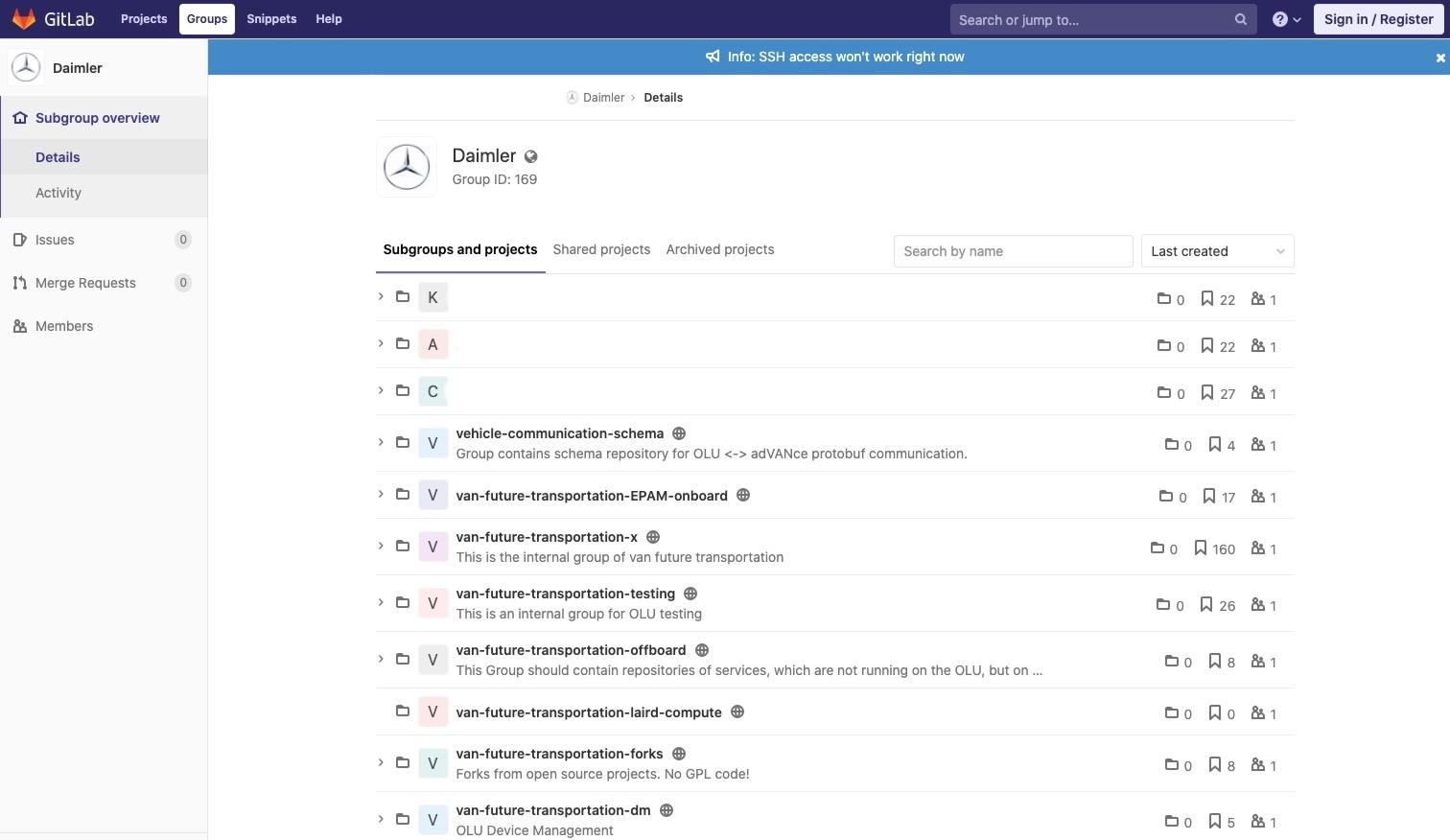Image resolution: width=1450 pixels, height=840 pixels.
Task: Open Help in top navigation
Action: [x=329, y=19]
